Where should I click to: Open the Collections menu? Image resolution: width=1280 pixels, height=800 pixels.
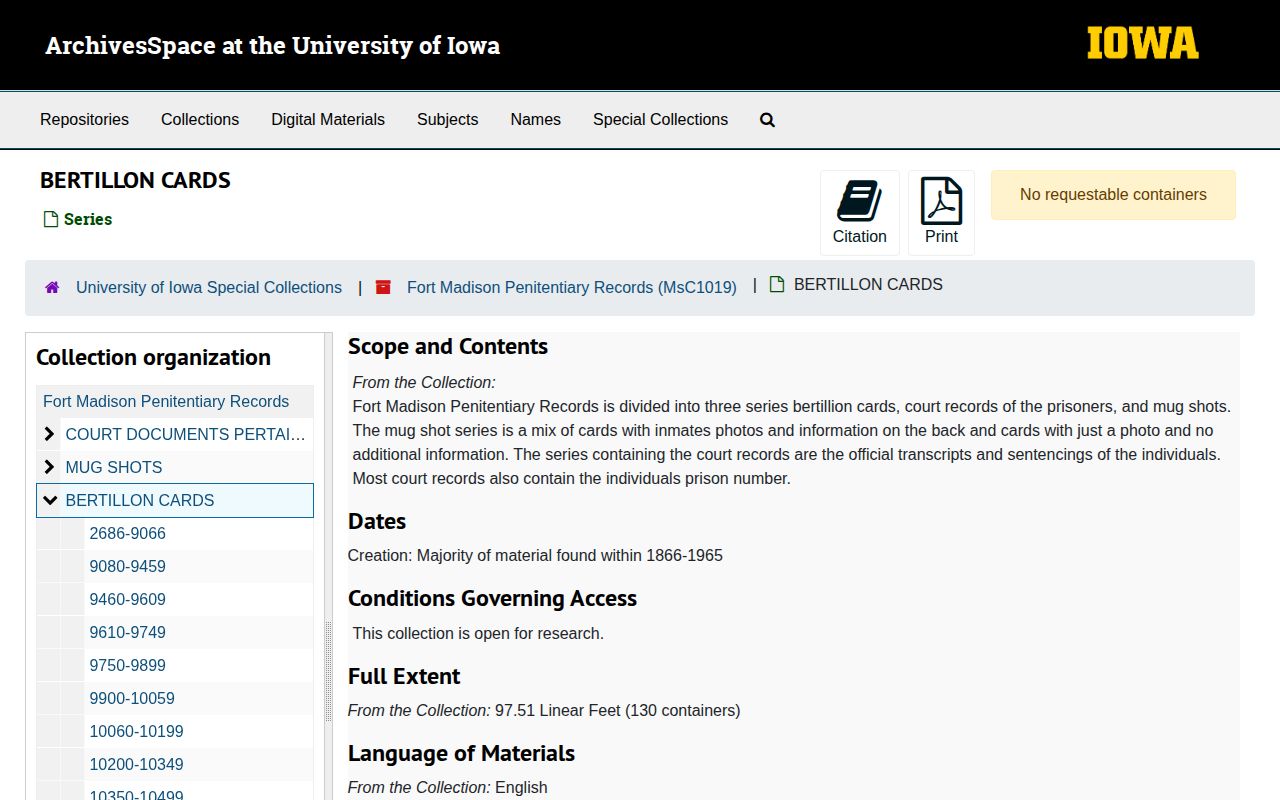tap(200, 120)
